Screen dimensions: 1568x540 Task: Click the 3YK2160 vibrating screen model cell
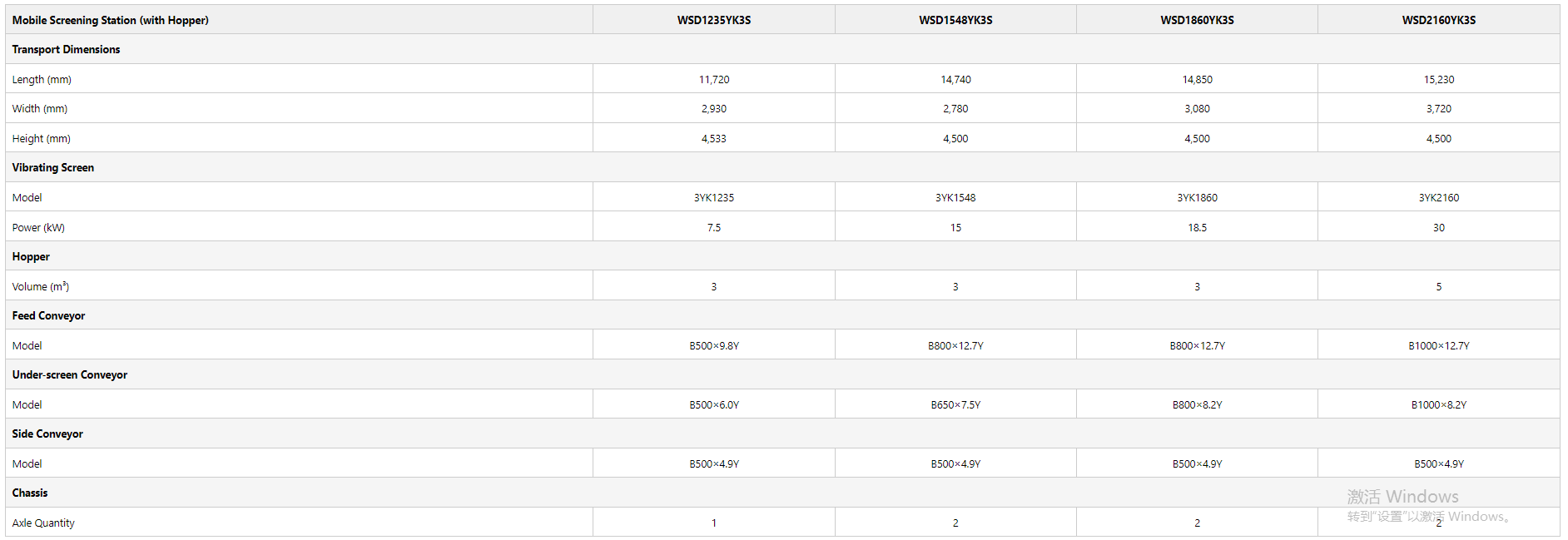(x=1438, y=197)
